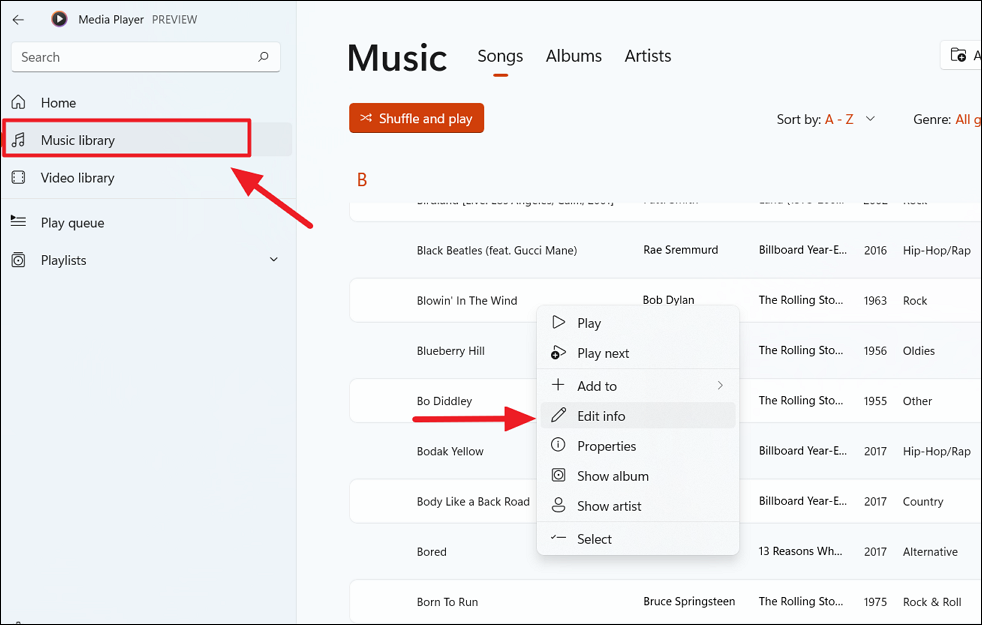Click the Play queue icon
This screenshot has width=982, height=625.
click(x=19, y=221)
